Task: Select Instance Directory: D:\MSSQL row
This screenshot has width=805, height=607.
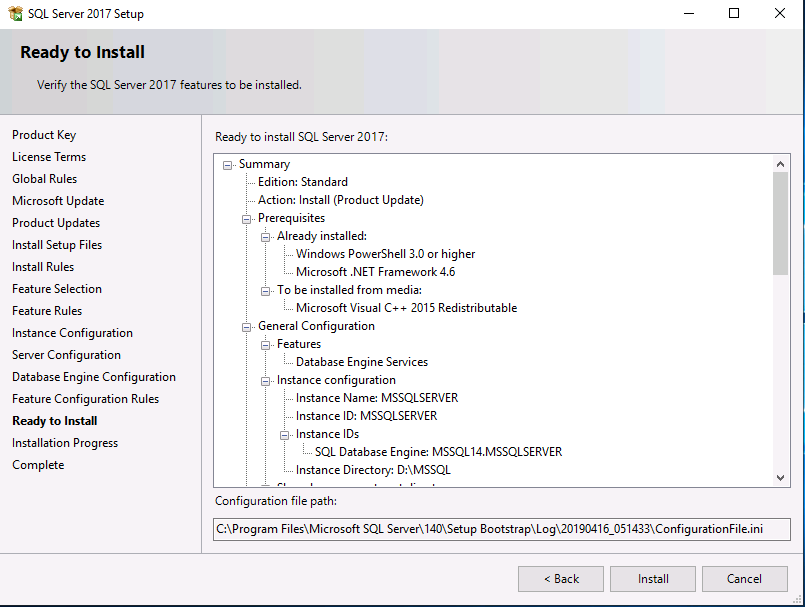Action: tap(373, 470)
